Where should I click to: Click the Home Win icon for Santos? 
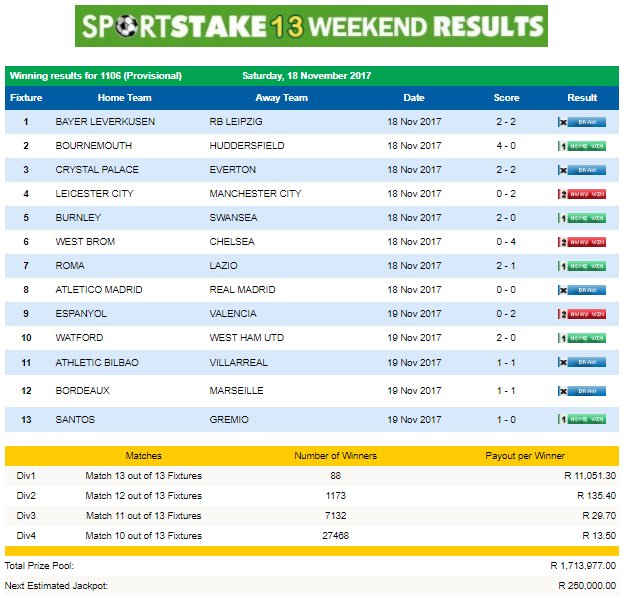(x=582, y=419)
